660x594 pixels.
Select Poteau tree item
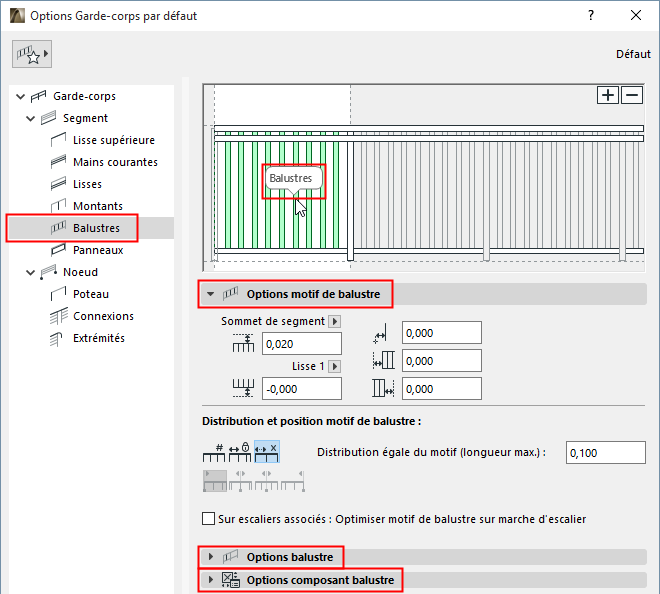tap(91, 294)
